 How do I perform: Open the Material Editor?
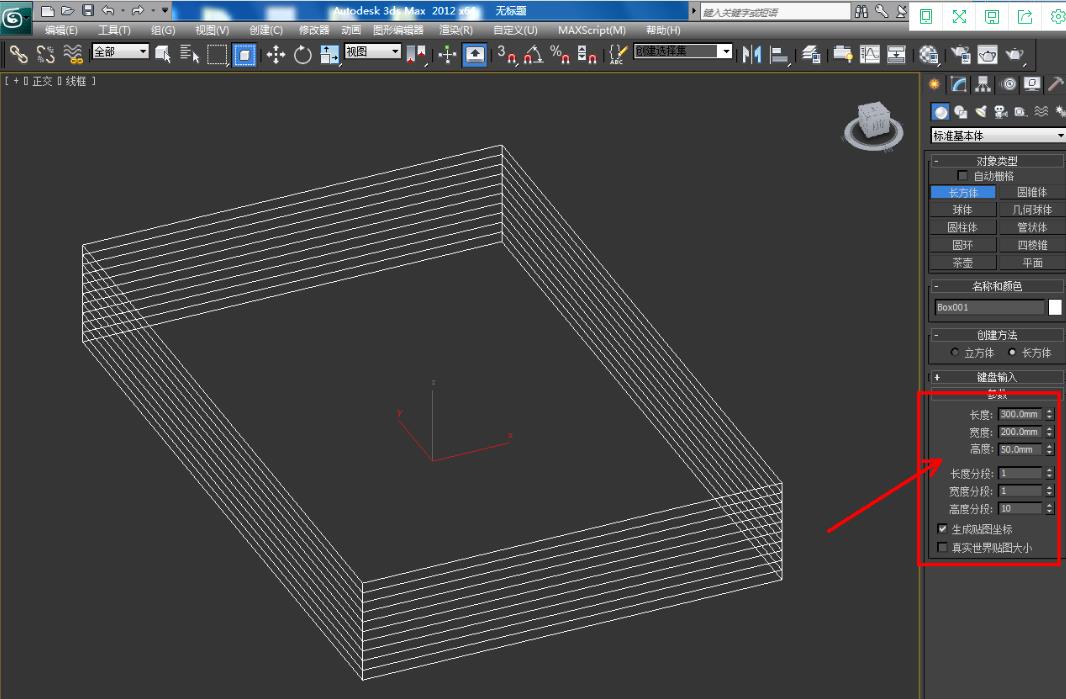tap(929, 55)
